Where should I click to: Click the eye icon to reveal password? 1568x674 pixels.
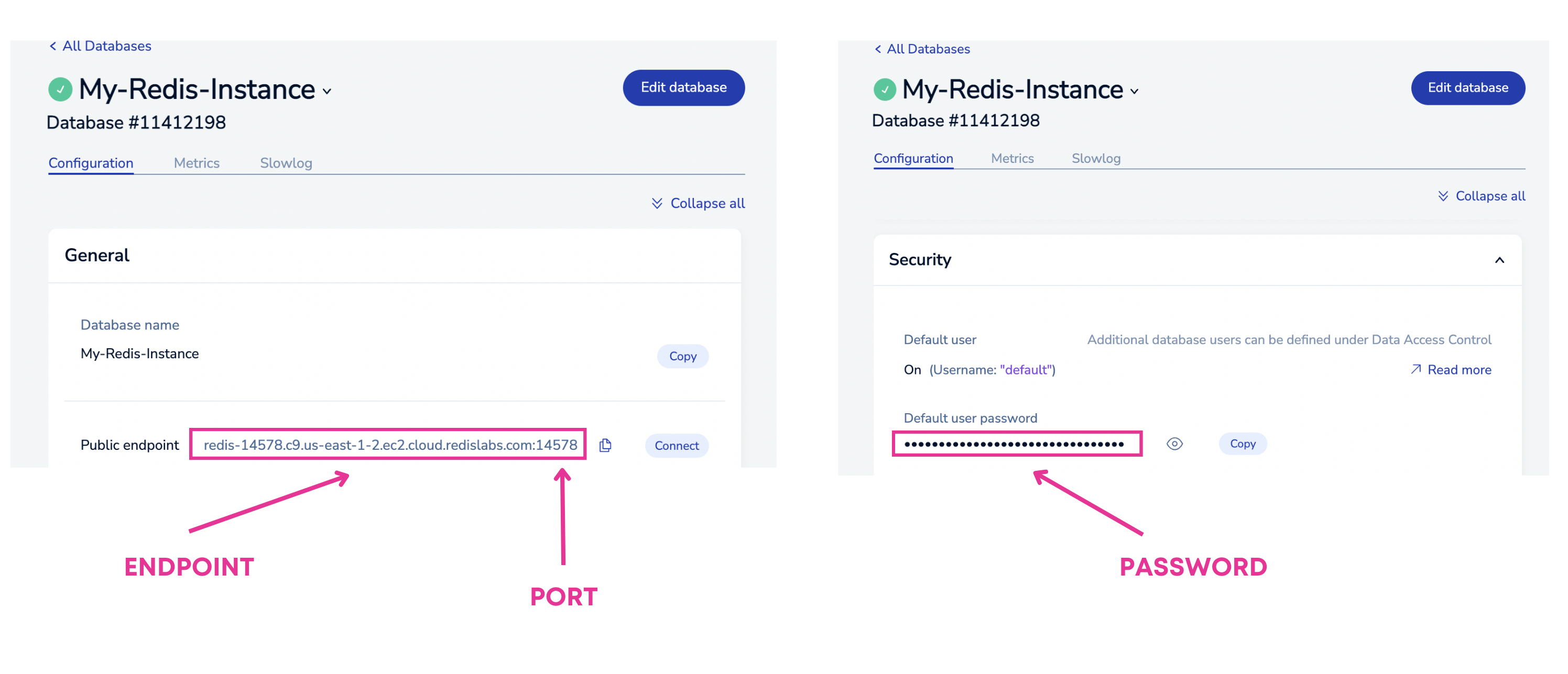[1176, 444]
